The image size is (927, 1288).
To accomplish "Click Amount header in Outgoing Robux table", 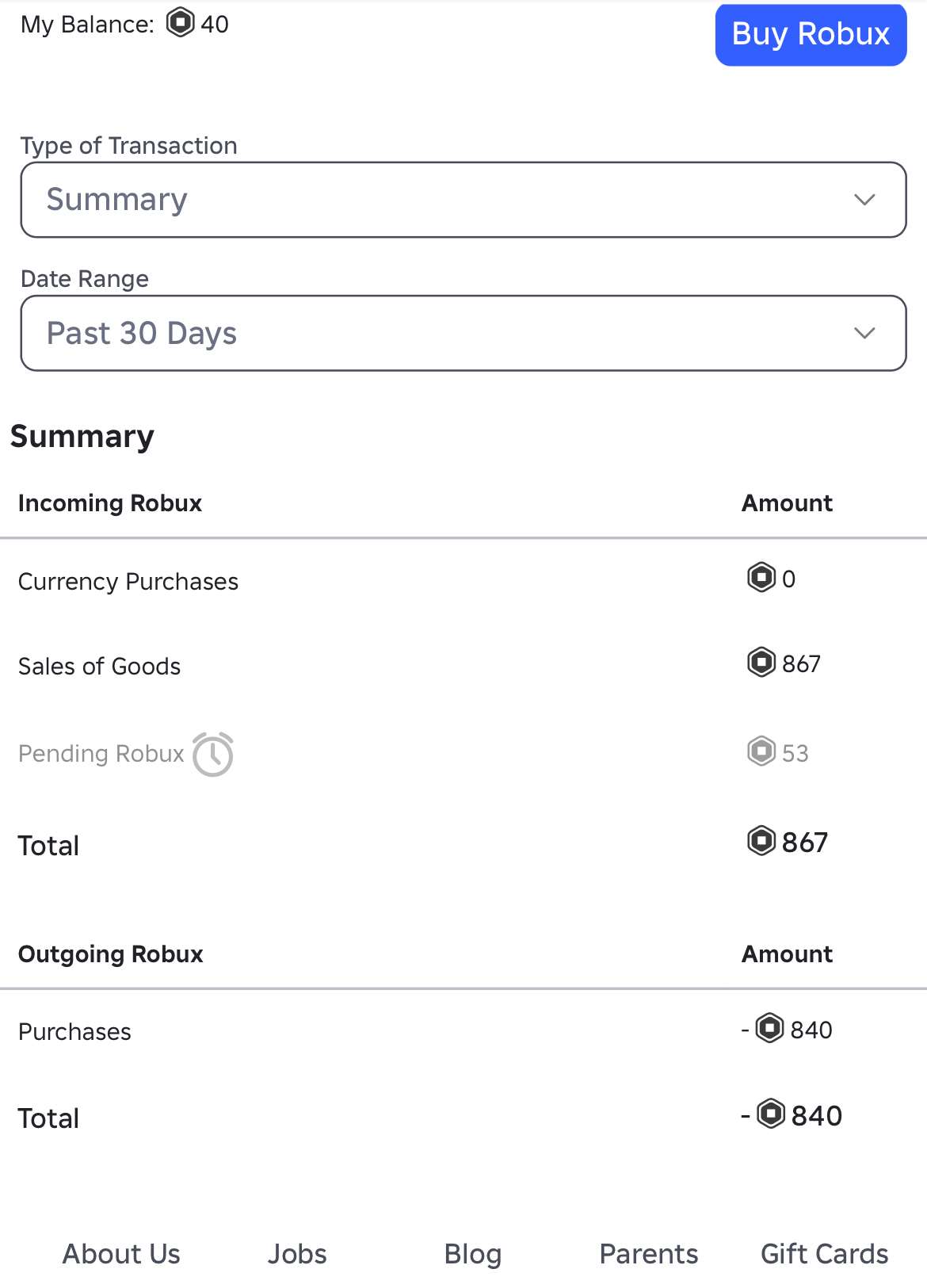I will point(787,954).
